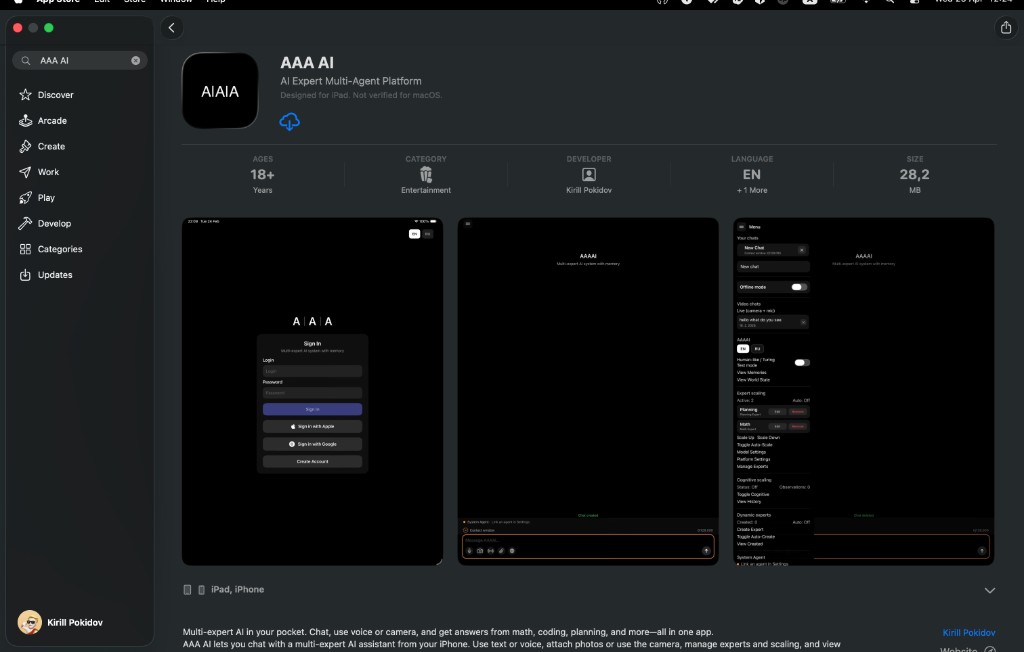
Task: Click the +1 More languages text
Action: point(752,190)
